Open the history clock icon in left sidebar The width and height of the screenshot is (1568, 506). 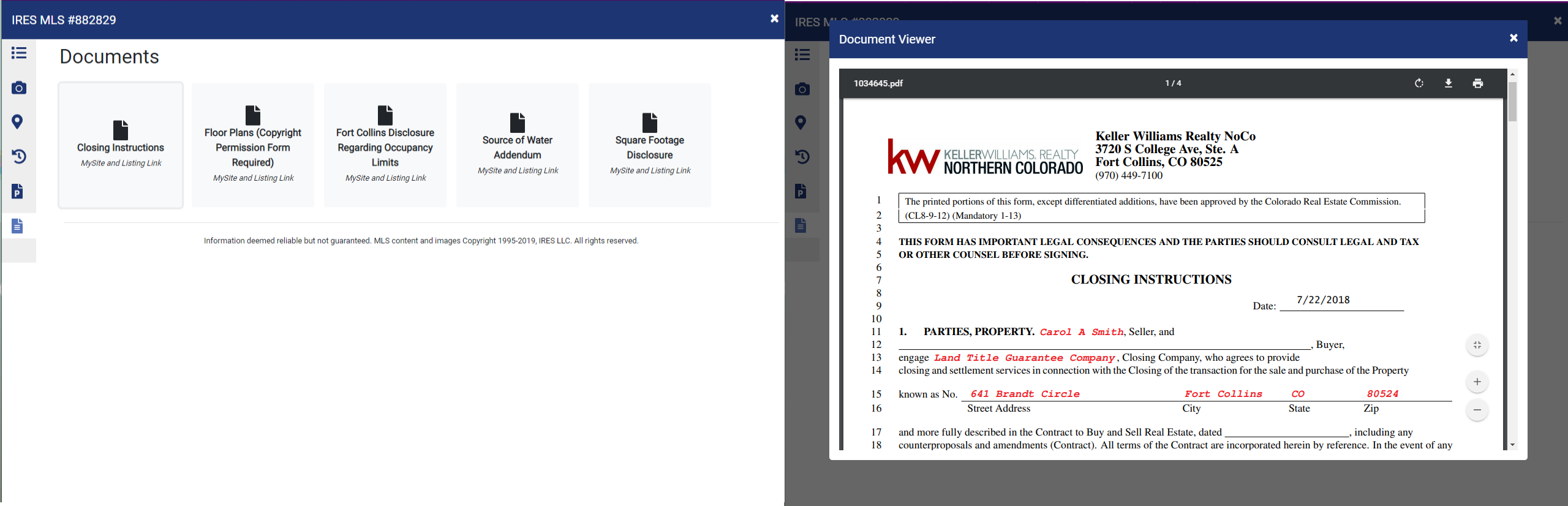[19, 157]
